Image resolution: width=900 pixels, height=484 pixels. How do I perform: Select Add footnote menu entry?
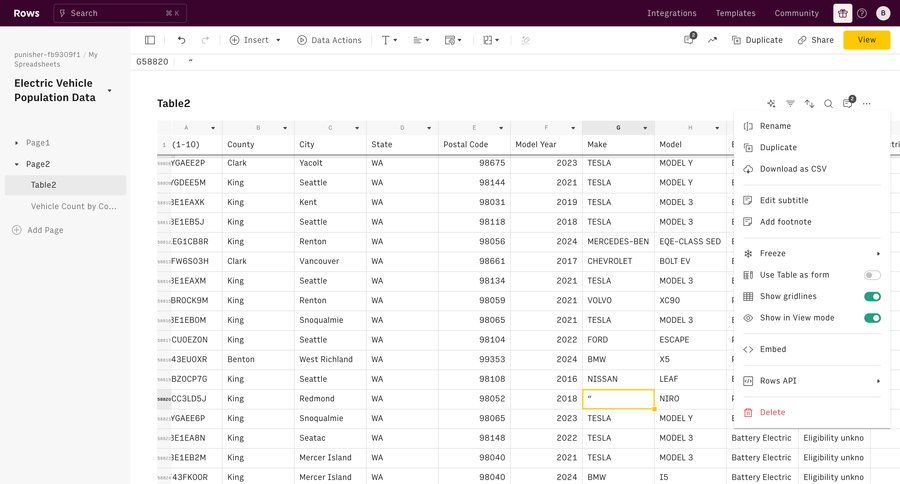[x=812, y=222]
